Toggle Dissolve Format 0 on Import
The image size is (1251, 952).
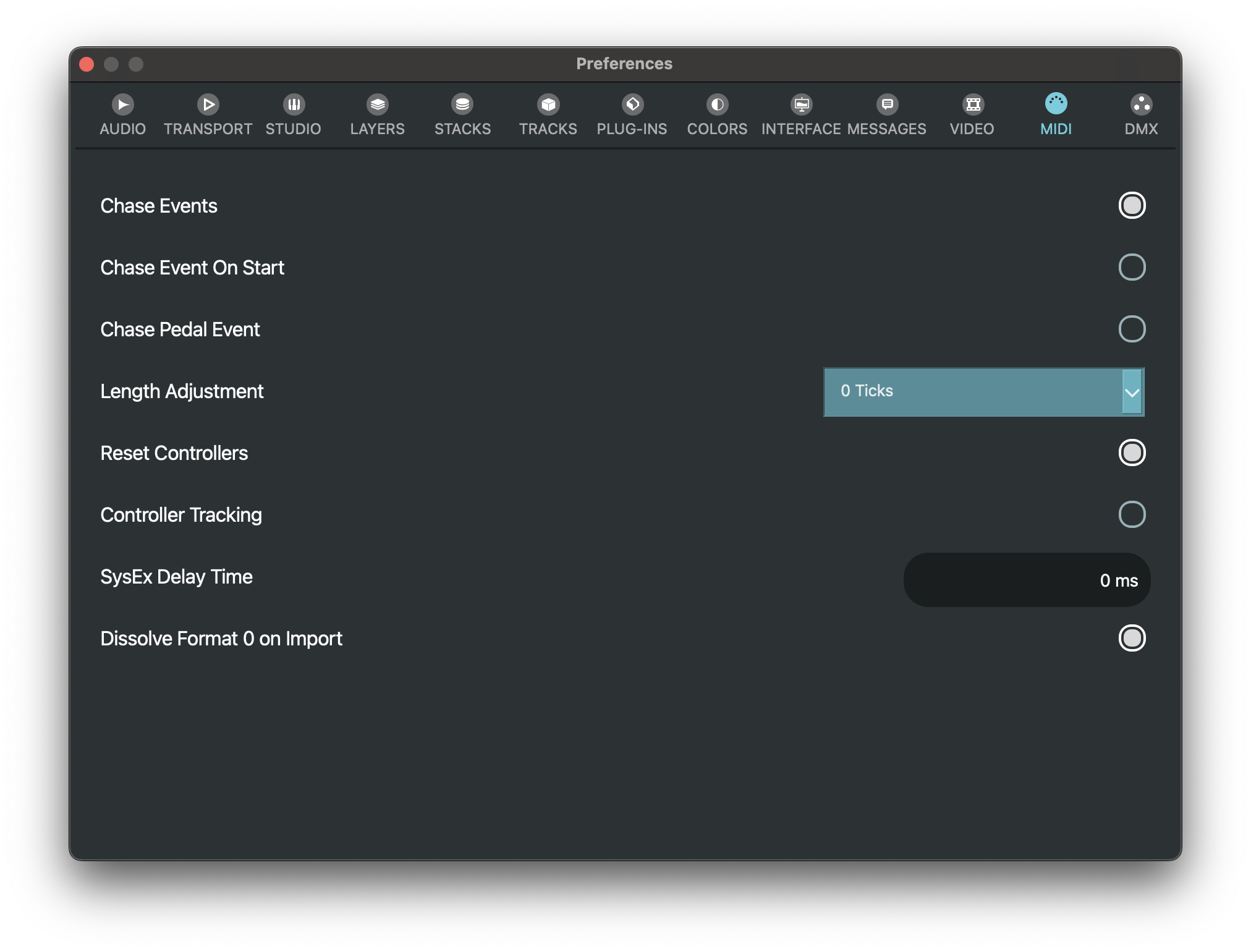point(1132,639)
